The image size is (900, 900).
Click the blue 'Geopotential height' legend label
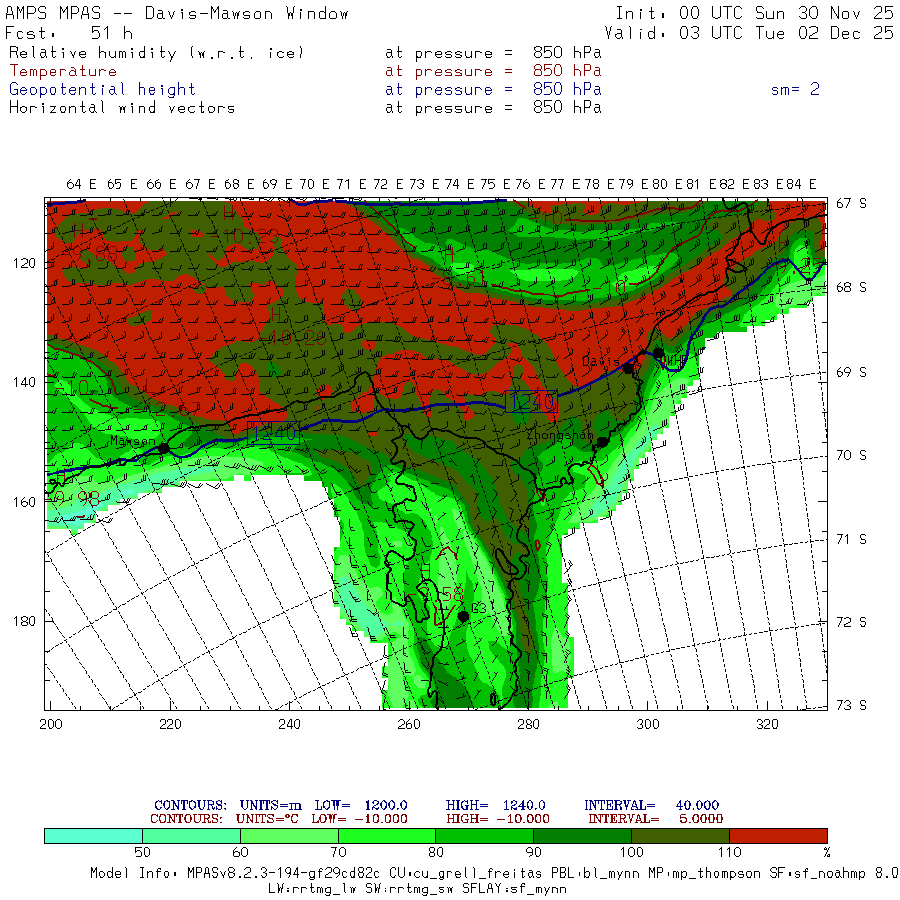point(102,90)
